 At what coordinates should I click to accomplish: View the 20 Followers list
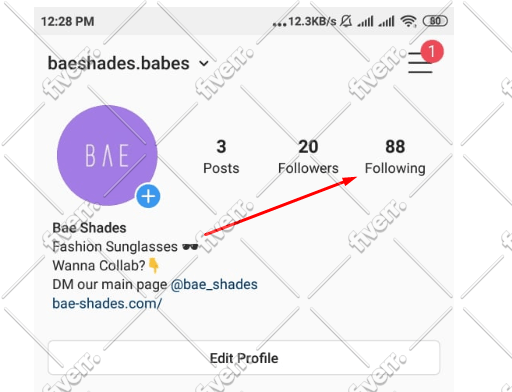[x=308, y=156]
